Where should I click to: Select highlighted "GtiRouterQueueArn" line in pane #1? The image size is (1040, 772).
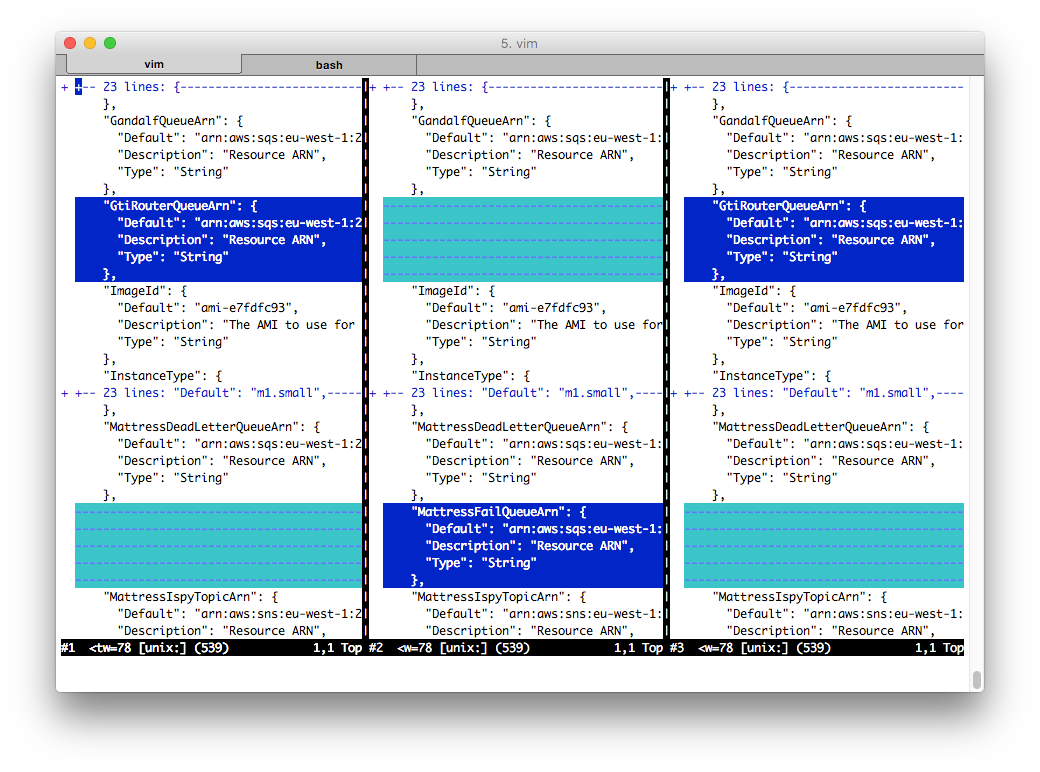coord(180,206)
